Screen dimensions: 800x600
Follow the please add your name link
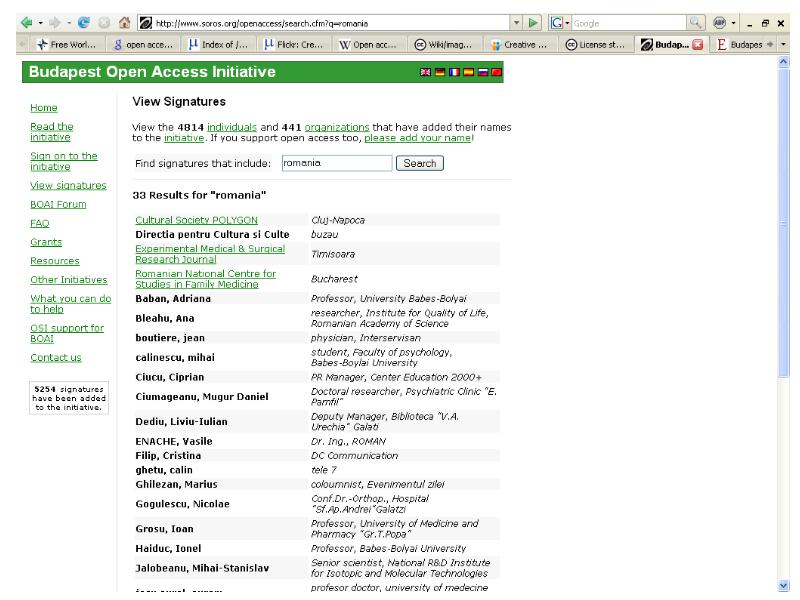[x=417, y=138]
